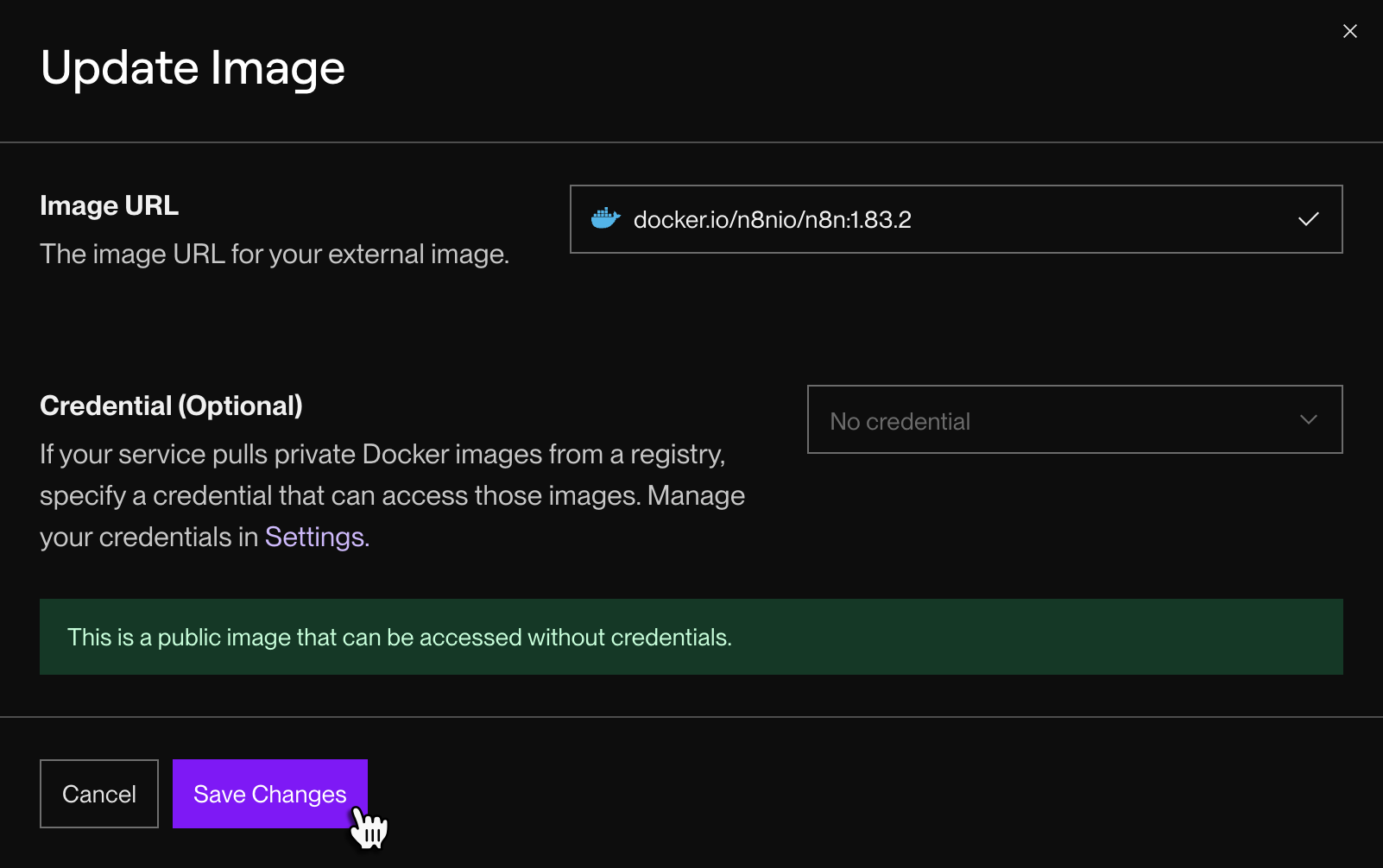1383x868 pixels.
Task: Save the updated image configuration
Action: (269, 793)
